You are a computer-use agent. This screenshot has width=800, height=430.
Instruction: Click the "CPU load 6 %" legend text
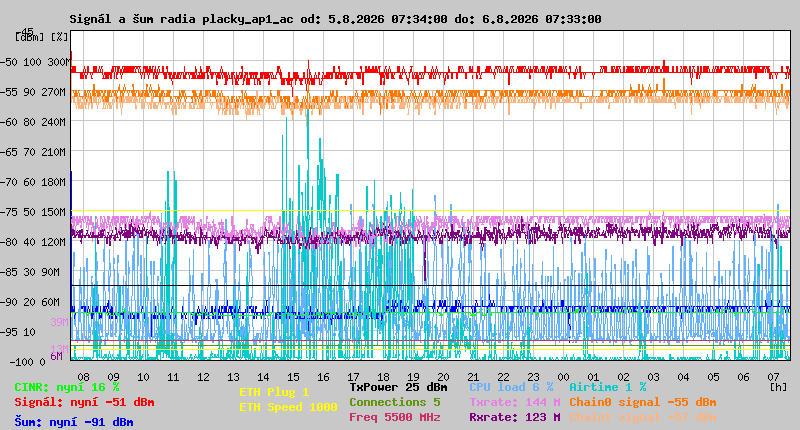[511, 387]
